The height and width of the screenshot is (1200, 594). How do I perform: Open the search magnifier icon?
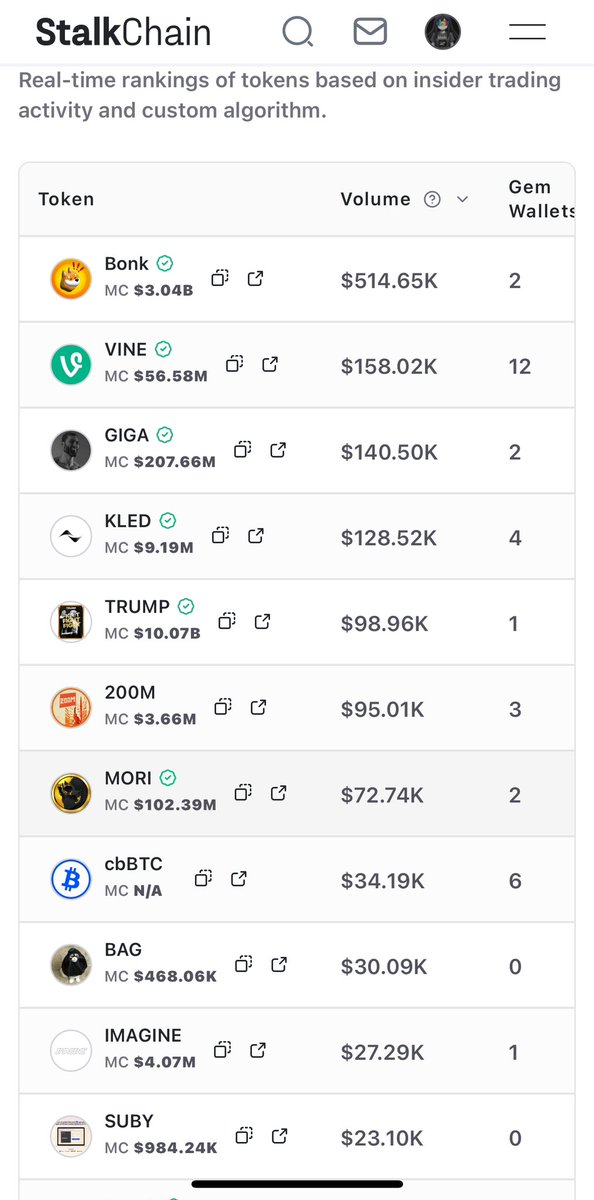tap(297, 32)
